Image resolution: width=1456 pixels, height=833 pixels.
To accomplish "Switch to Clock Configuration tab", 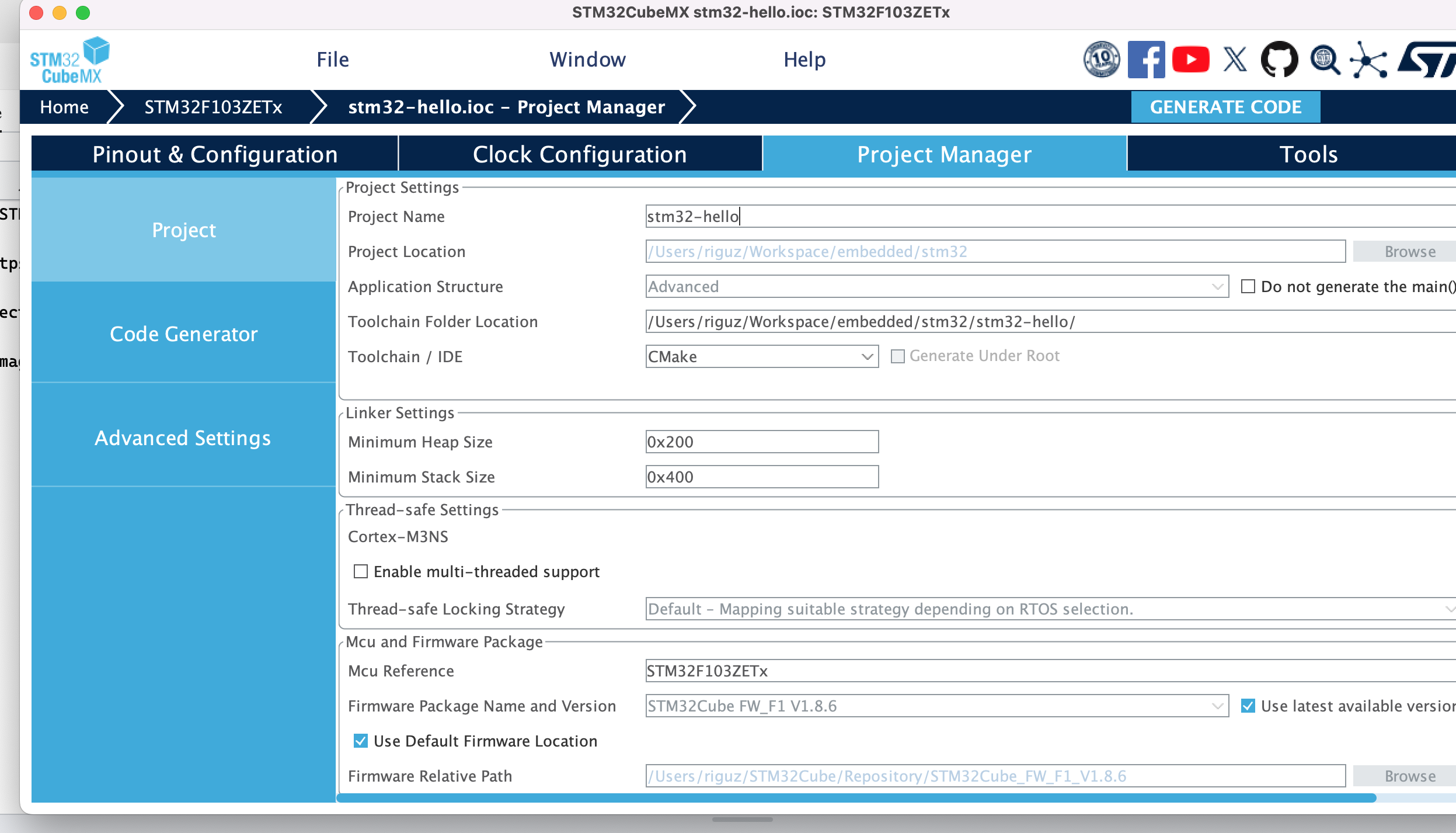I will 579,154.
